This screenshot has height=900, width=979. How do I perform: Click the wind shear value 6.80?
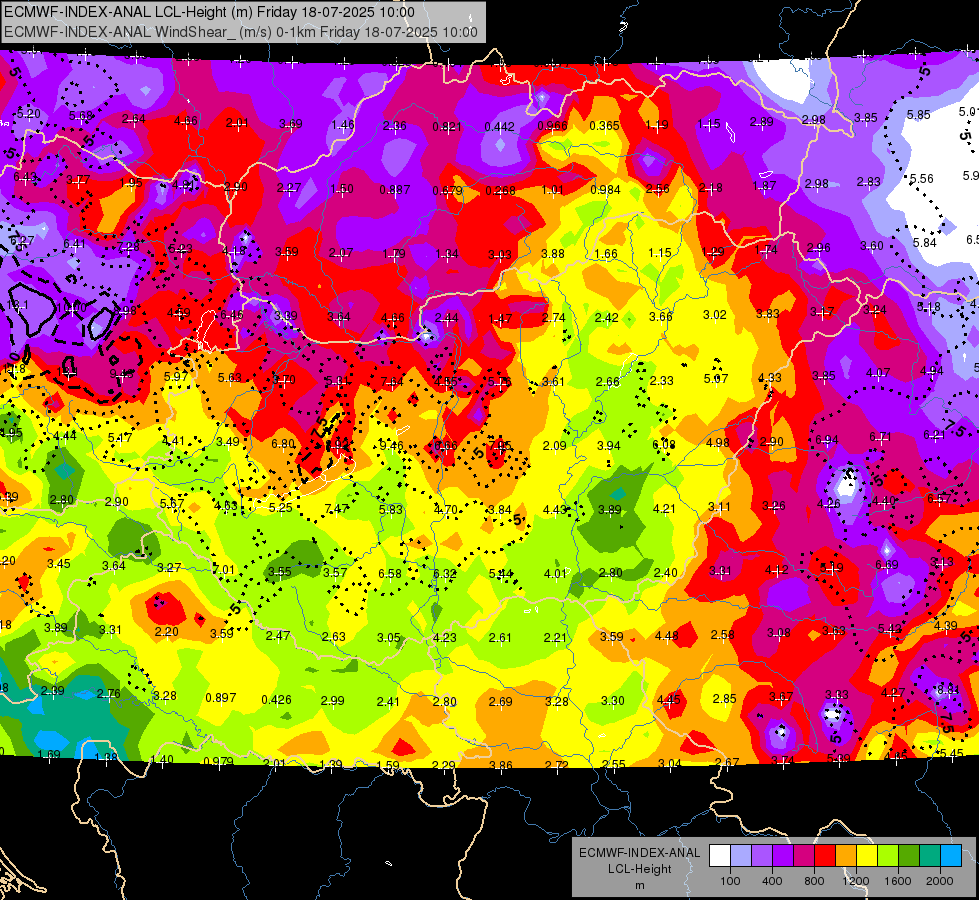pyautogui.click(x=283, y=443)
